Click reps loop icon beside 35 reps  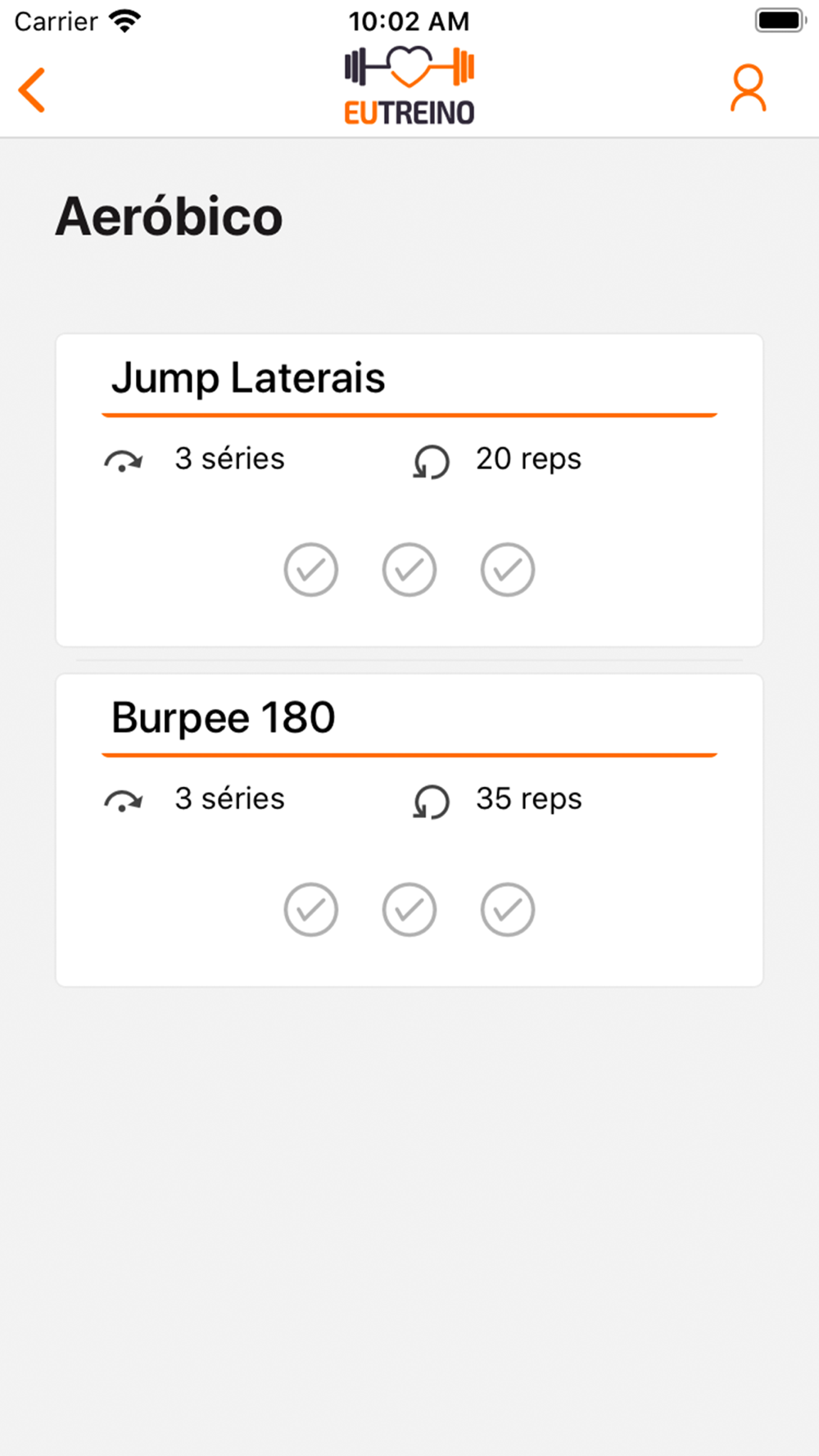(x=431, y=801)
